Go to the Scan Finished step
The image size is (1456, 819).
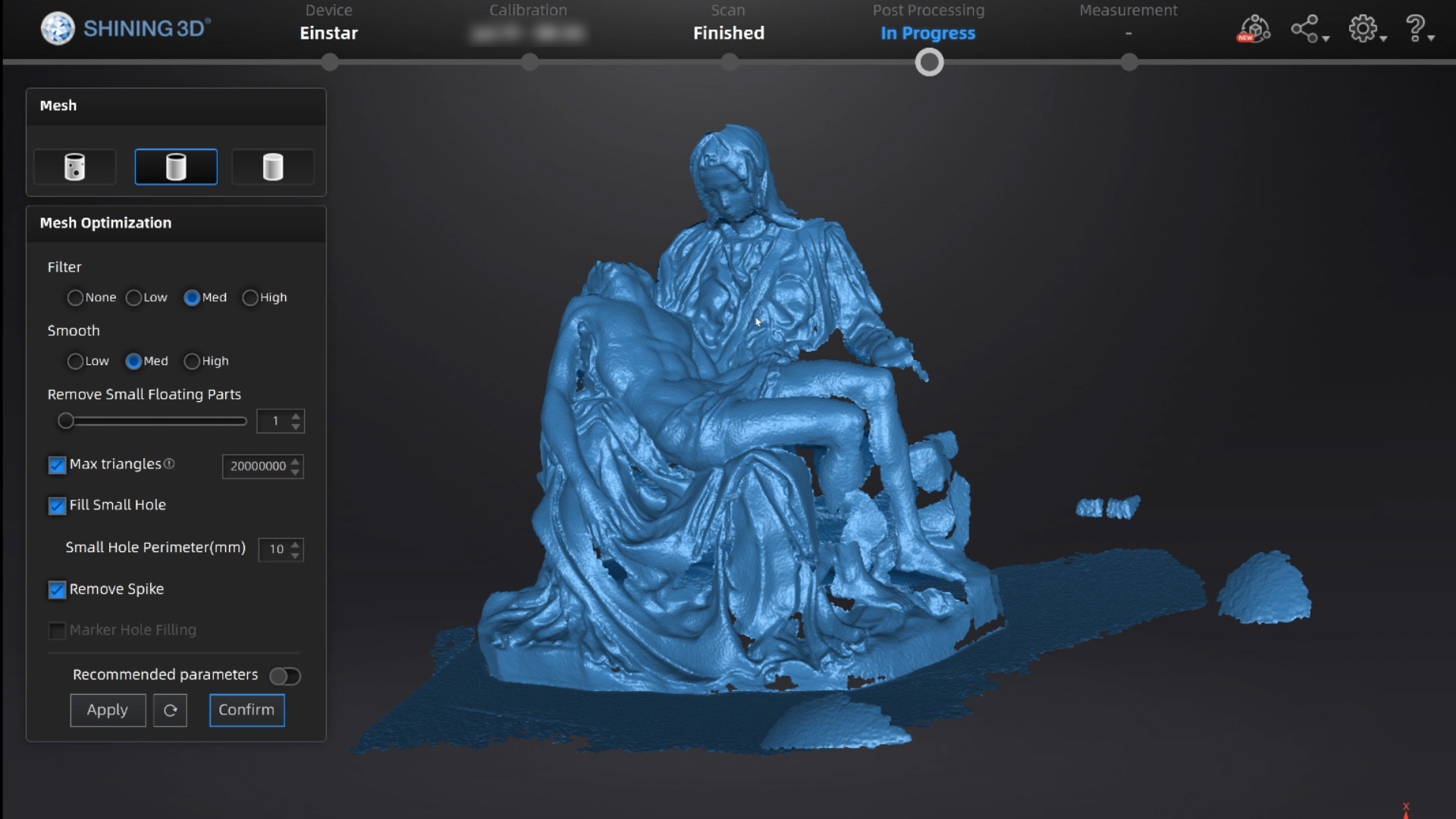point(729,23)
